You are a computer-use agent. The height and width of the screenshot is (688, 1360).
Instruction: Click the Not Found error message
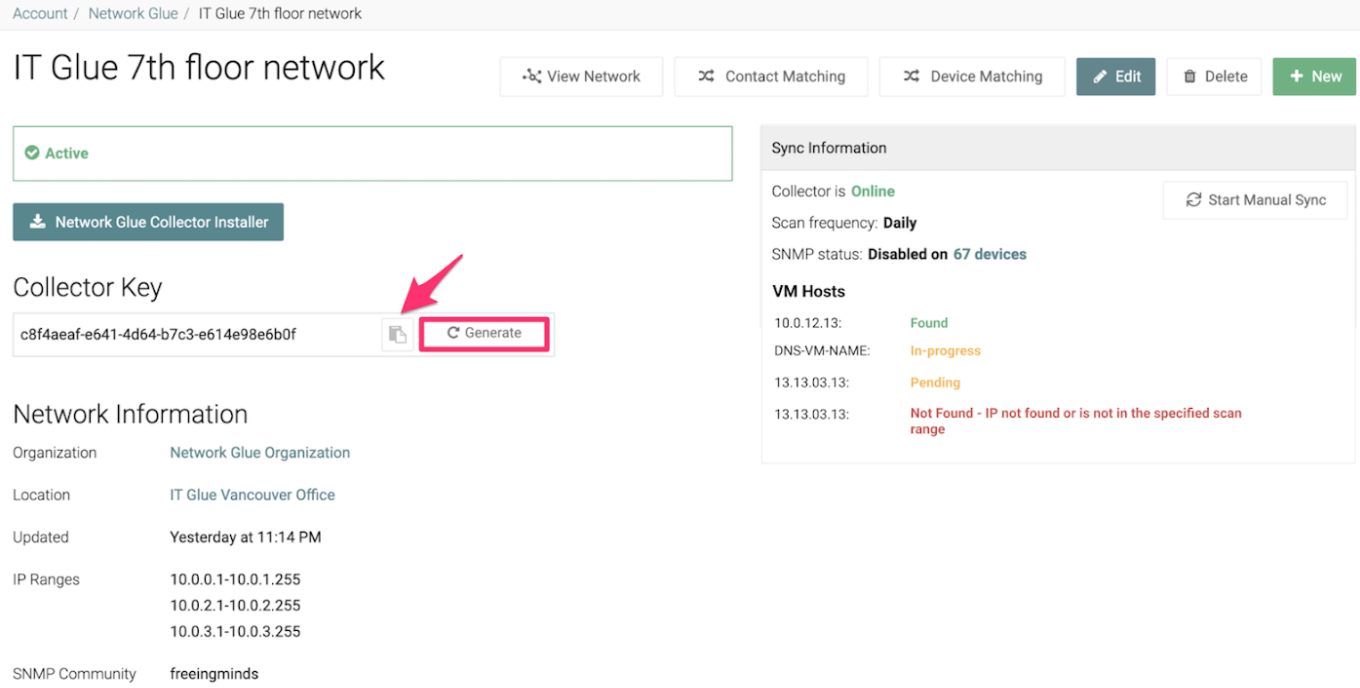click(x=1076, y=421)
